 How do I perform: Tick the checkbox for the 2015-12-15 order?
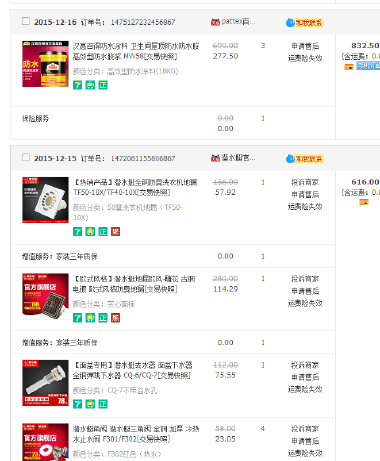coord(26,157)
